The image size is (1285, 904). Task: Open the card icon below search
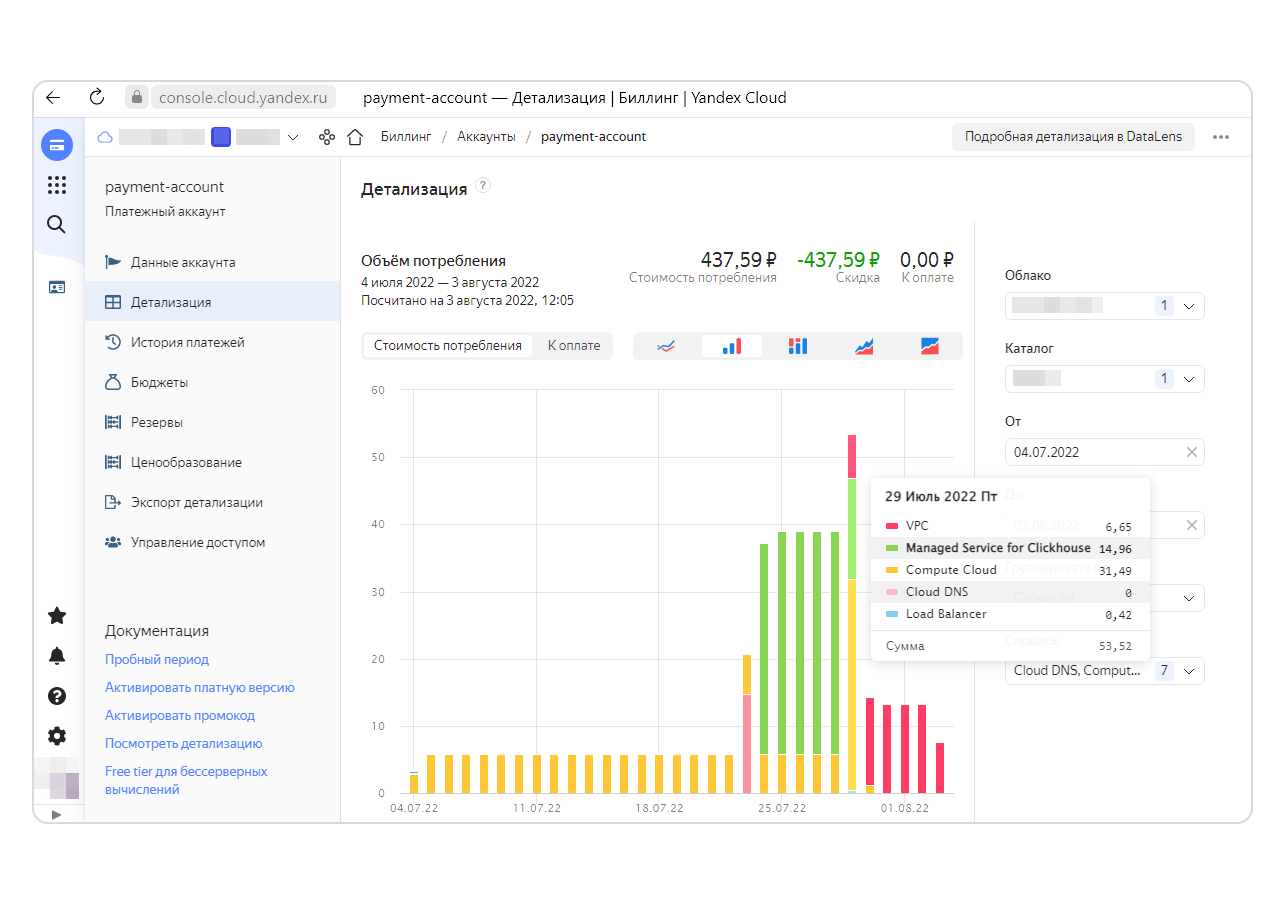(57, 287)
